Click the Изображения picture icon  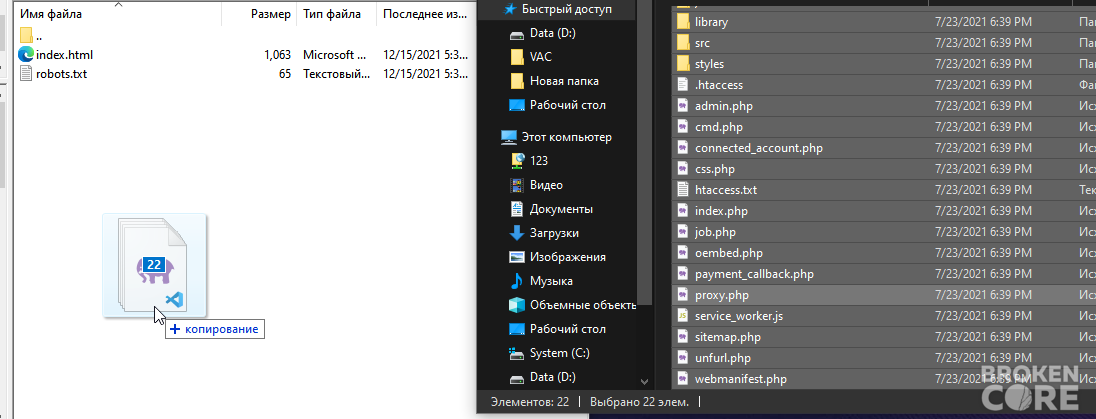point(517,257)
